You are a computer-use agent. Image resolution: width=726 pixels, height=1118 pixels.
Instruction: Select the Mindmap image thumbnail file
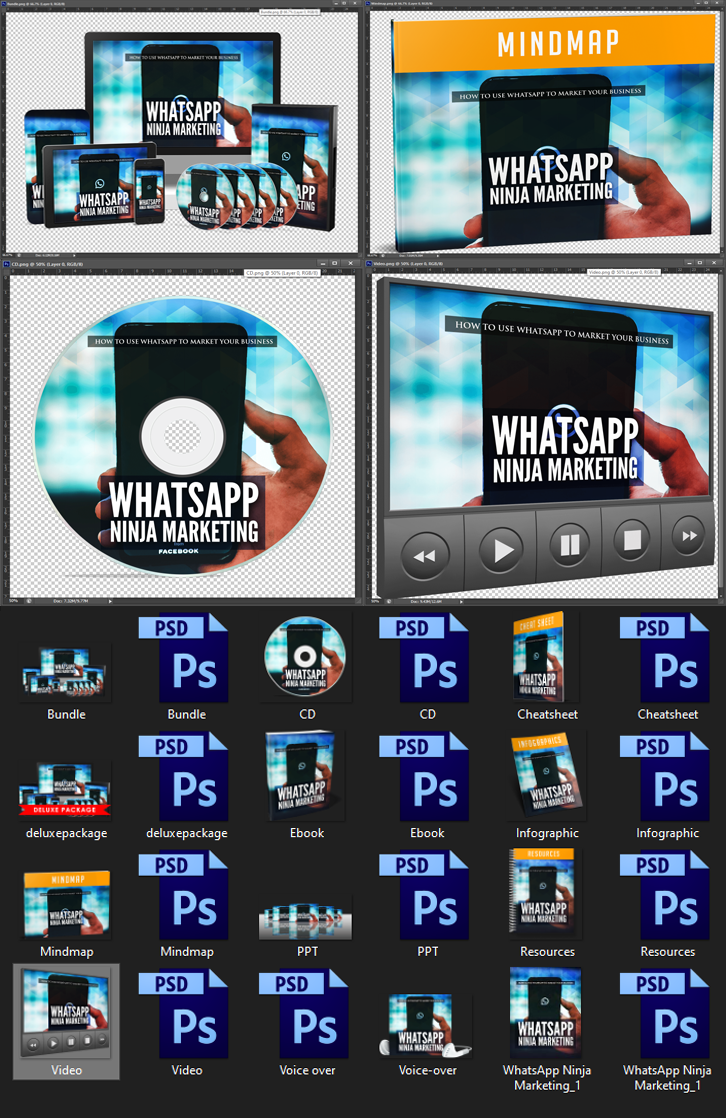point(66,903)
